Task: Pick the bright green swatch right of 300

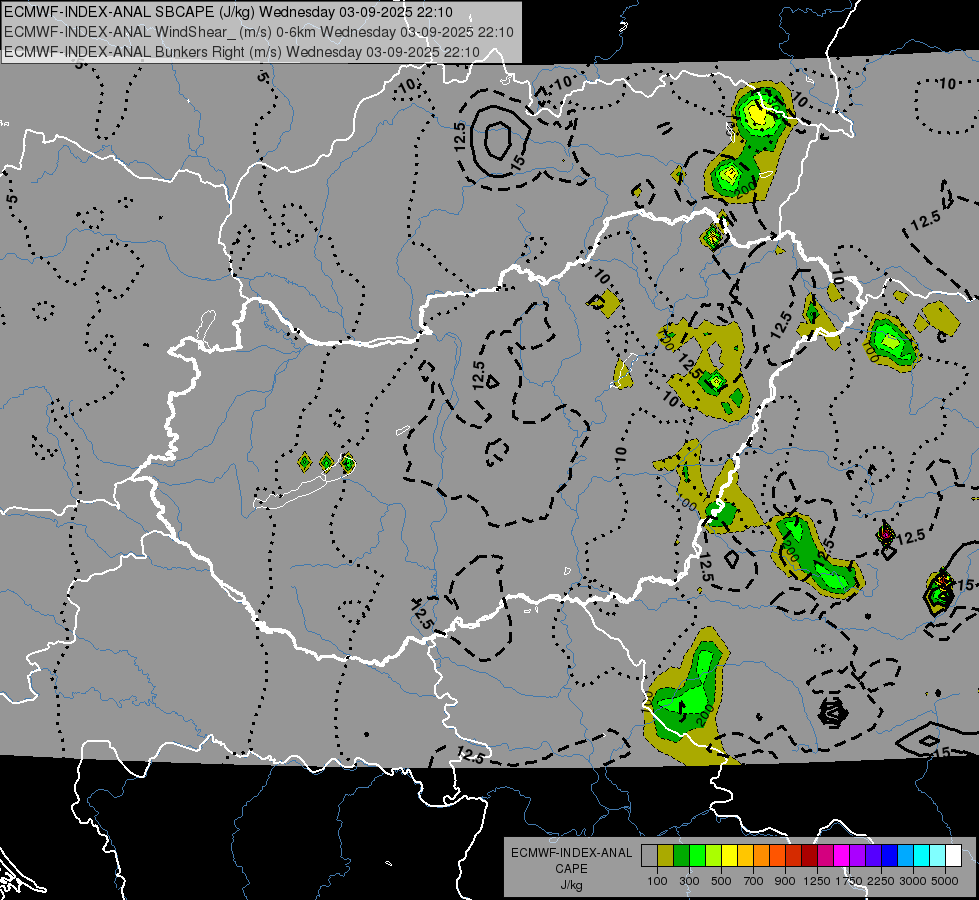Action: tap(697, 856)
